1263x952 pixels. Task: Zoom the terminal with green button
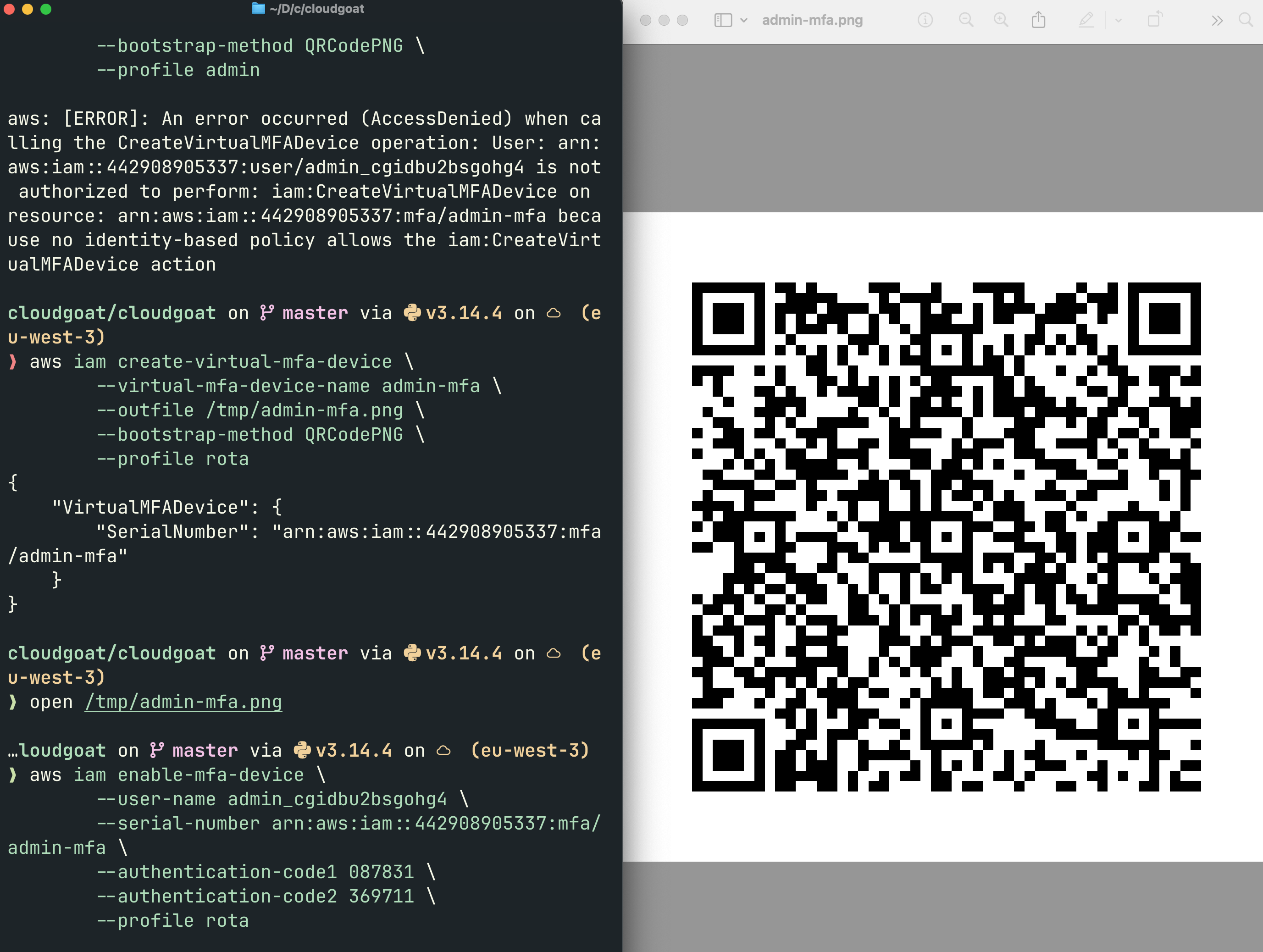pos(46,9)
